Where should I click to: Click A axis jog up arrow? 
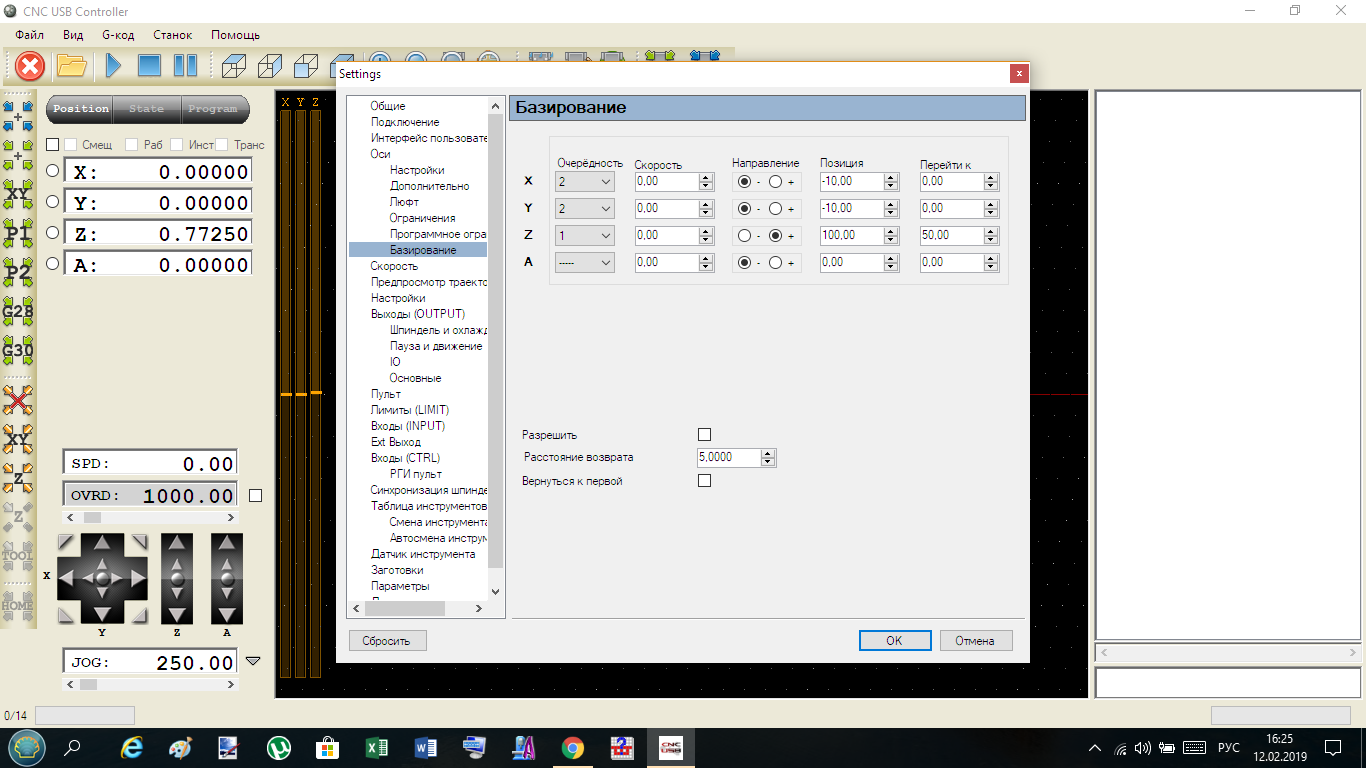point(227,545)
